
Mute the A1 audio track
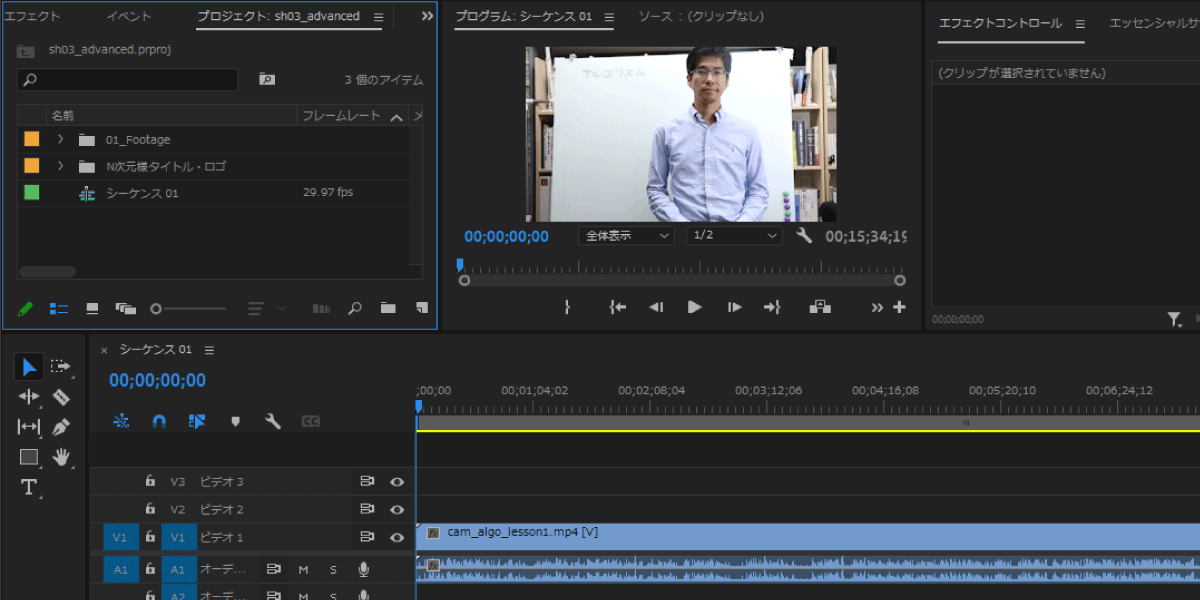(x=303, y=570)
